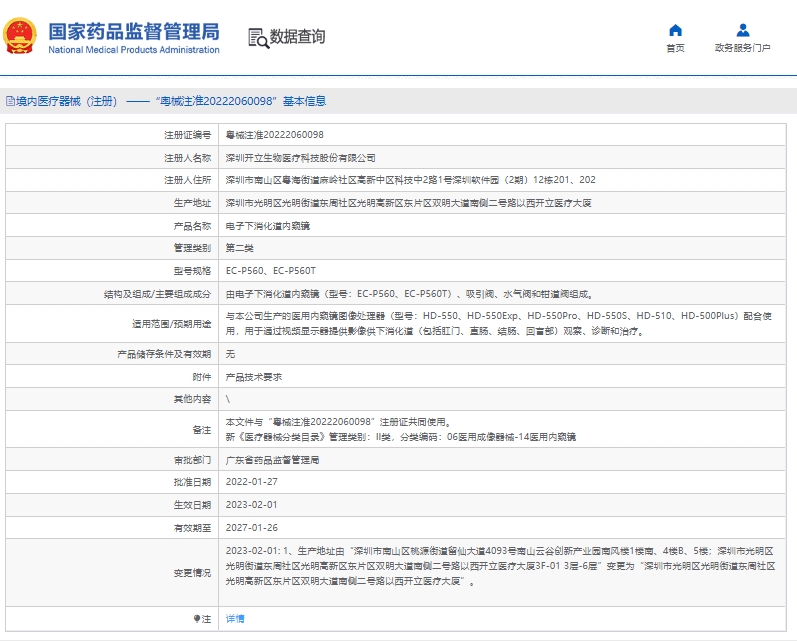This screenshot has height=641, width=797.
Task: Click the 变更情况 change description text
Action: tap(500, 566)
